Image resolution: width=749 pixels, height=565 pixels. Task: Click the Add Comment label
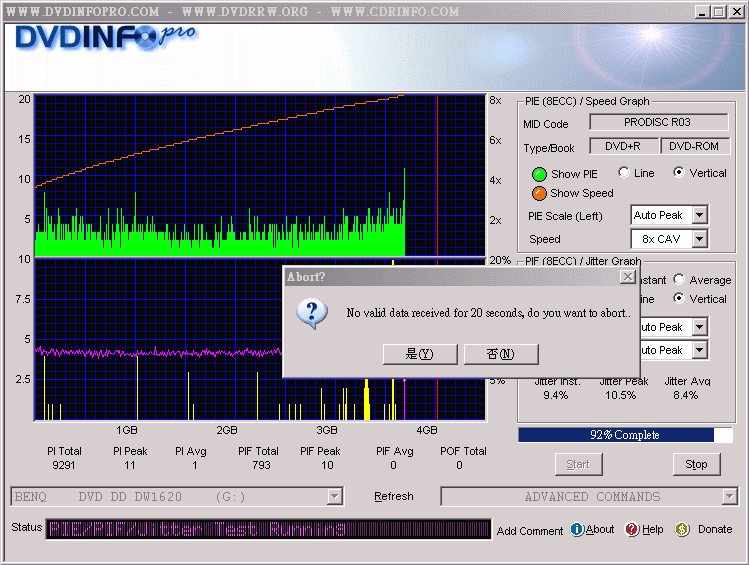(530, 531)
